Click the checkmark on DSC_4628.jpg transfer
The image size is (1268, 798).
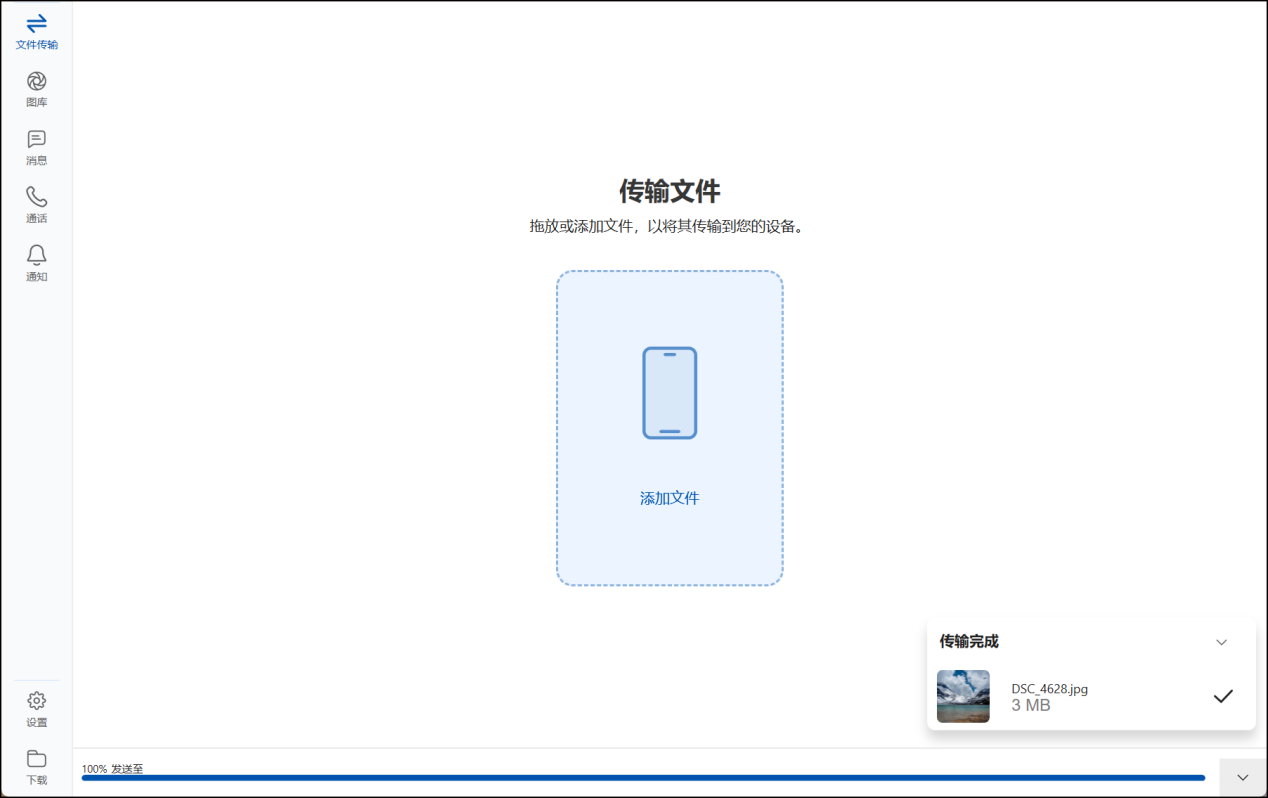click(x=1223, y=695)
